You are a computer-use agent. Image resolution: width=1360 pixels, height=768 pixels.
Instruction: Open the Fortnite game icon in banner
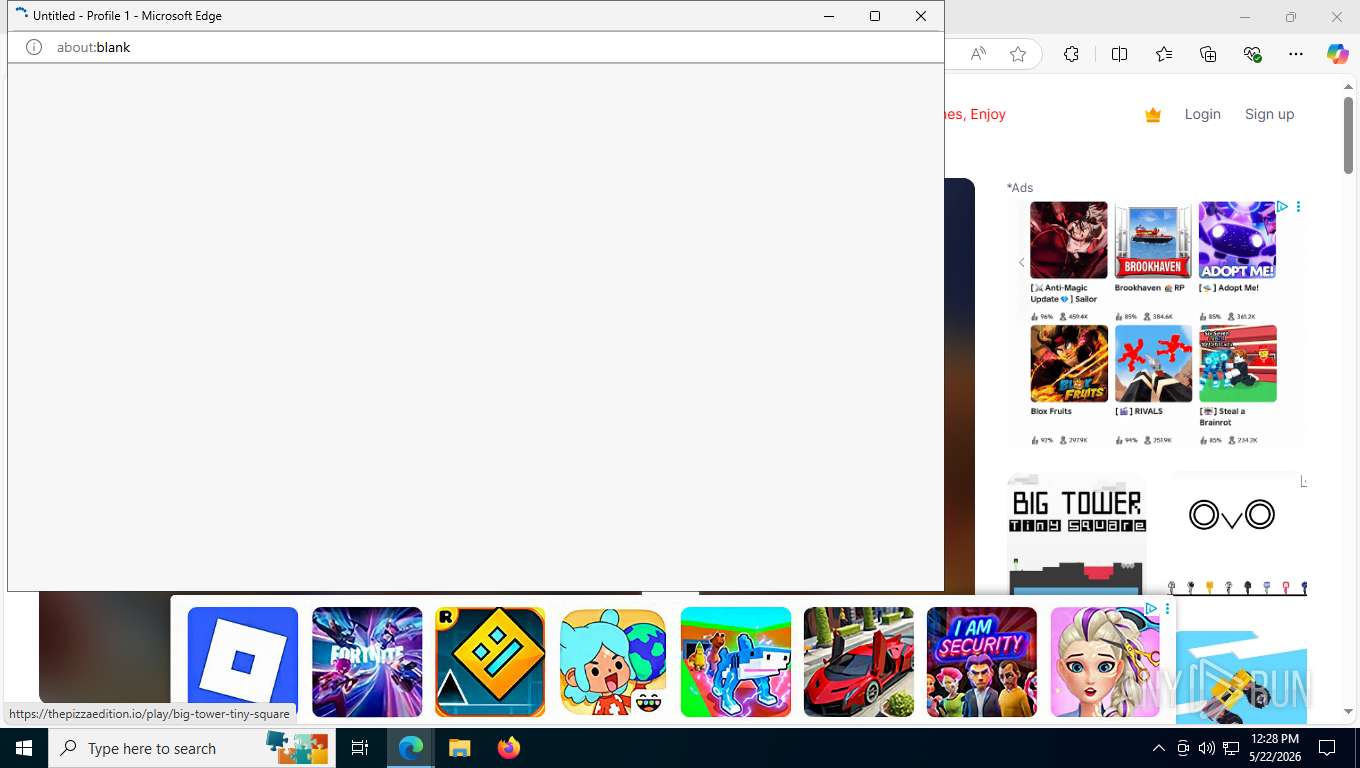point(367,662)
